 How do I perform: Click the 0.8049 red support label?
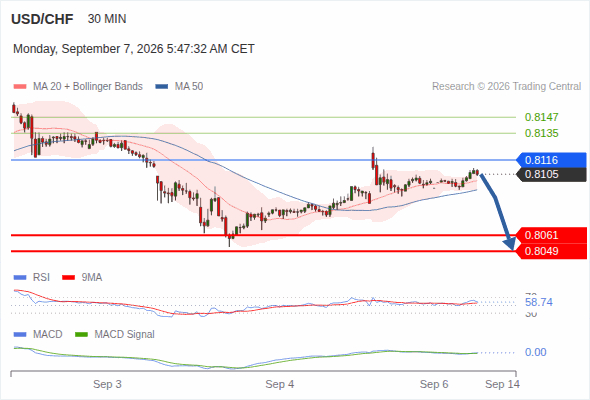click(551, 251)
